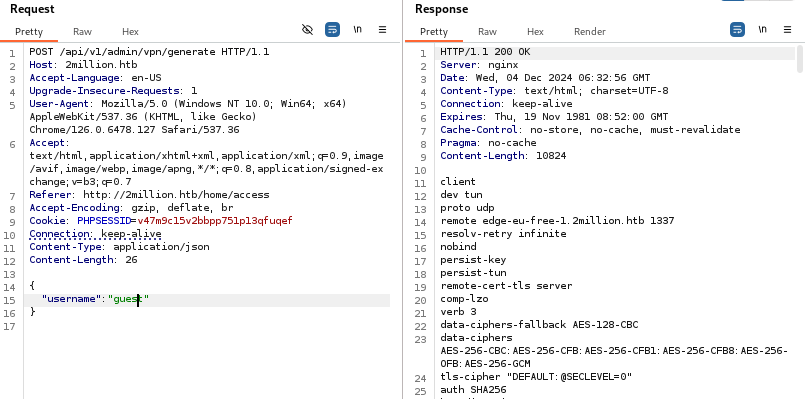Image resolution: width=805 pixels, height=399 pixels.
Task: Click the "data-ciphers-fallback AES-128-CBC" line
Action: [x=540, y=325]
